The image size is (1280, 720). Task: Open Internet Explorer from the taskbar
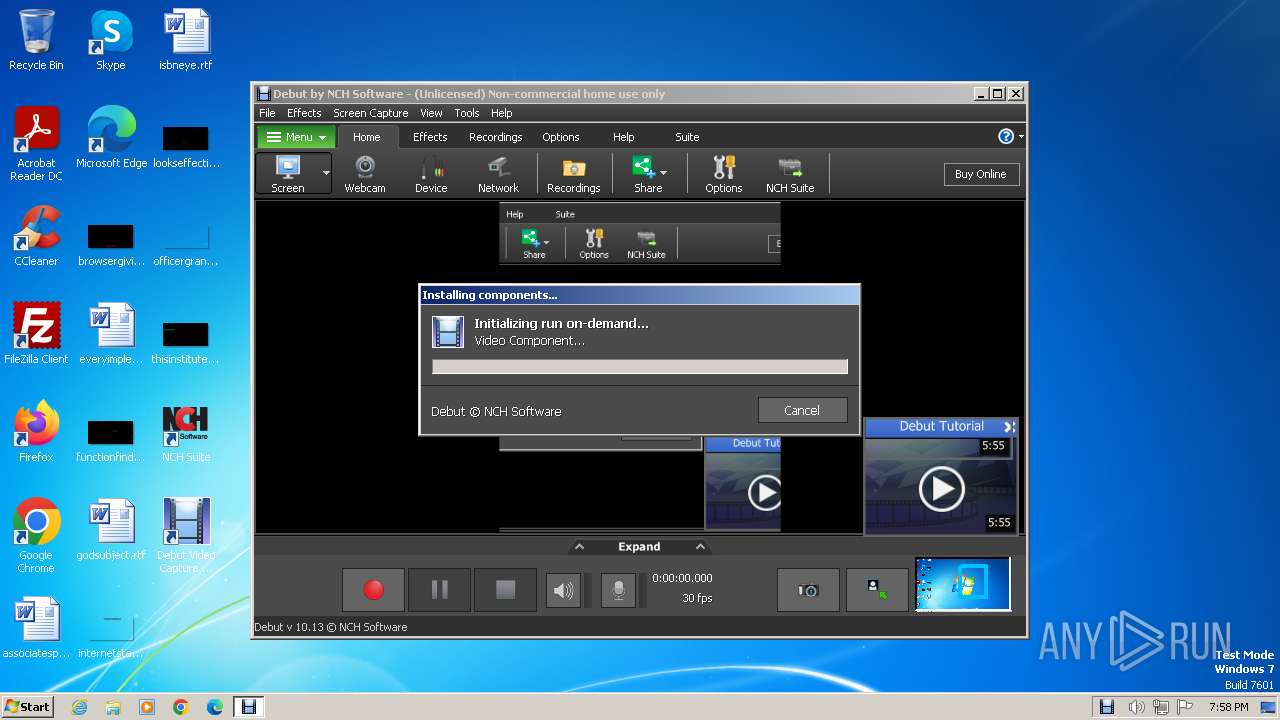79,707
